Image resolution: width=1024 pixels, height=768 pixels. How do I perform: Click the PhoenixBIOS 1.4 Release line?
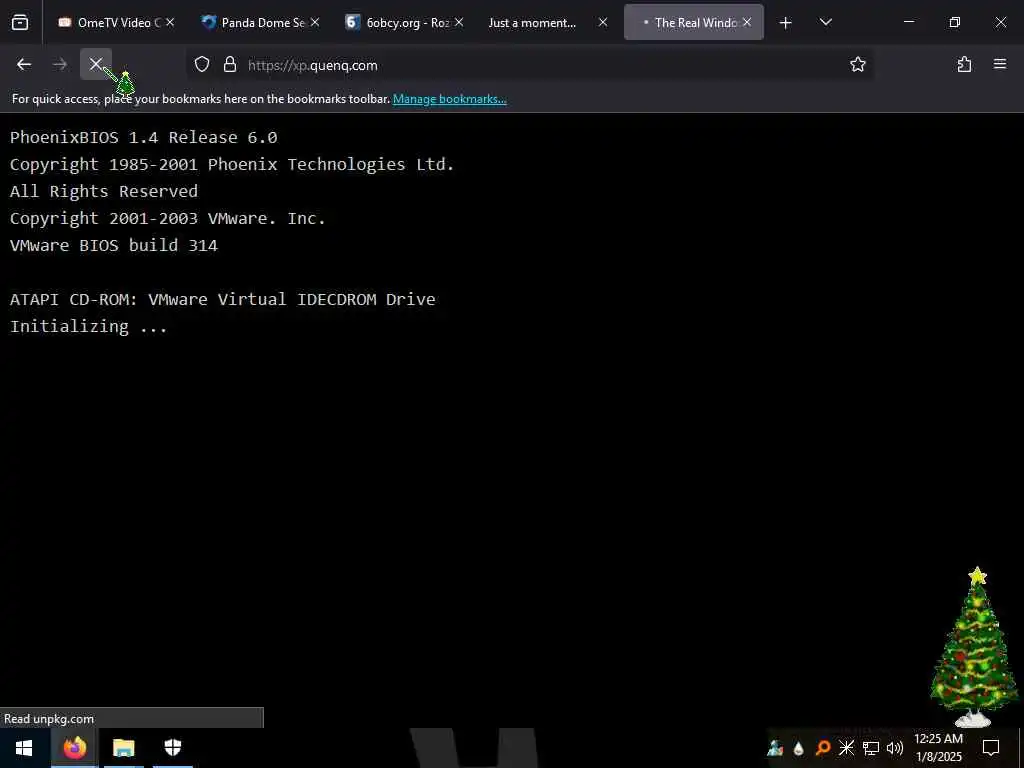144,137
